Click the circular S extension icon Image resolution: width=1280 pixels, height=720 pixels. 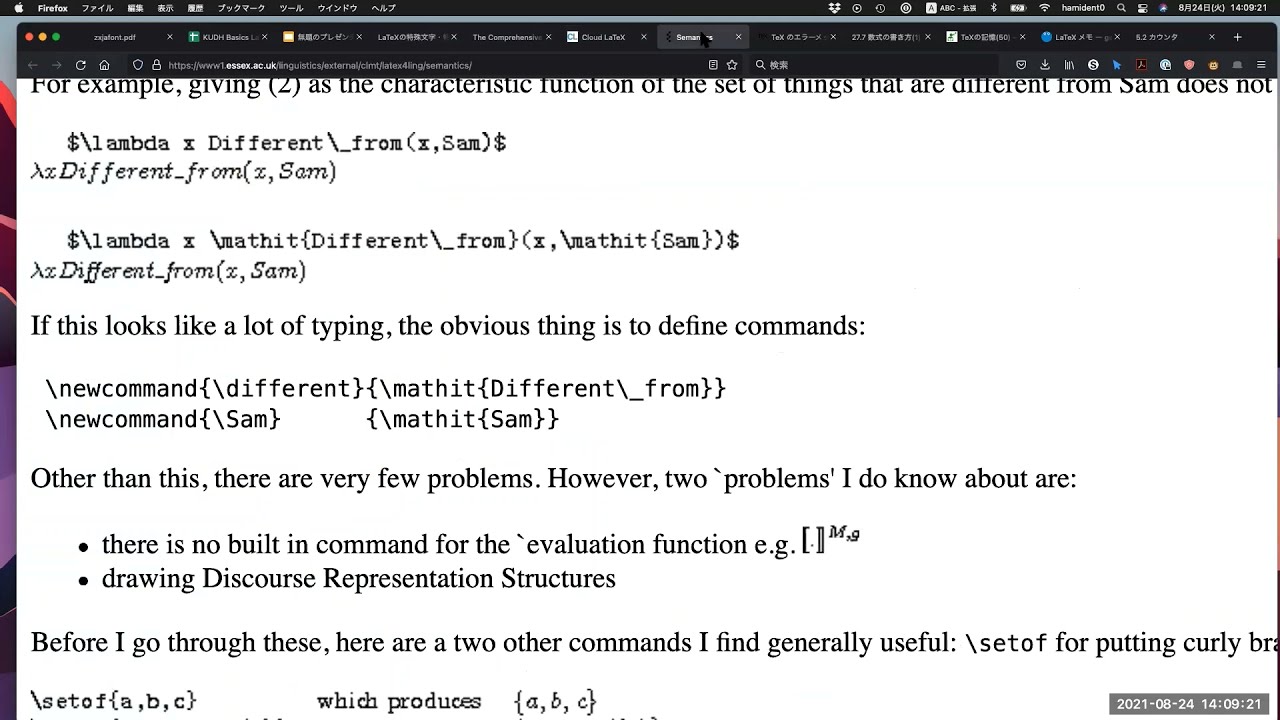(x=1093, y=65)
